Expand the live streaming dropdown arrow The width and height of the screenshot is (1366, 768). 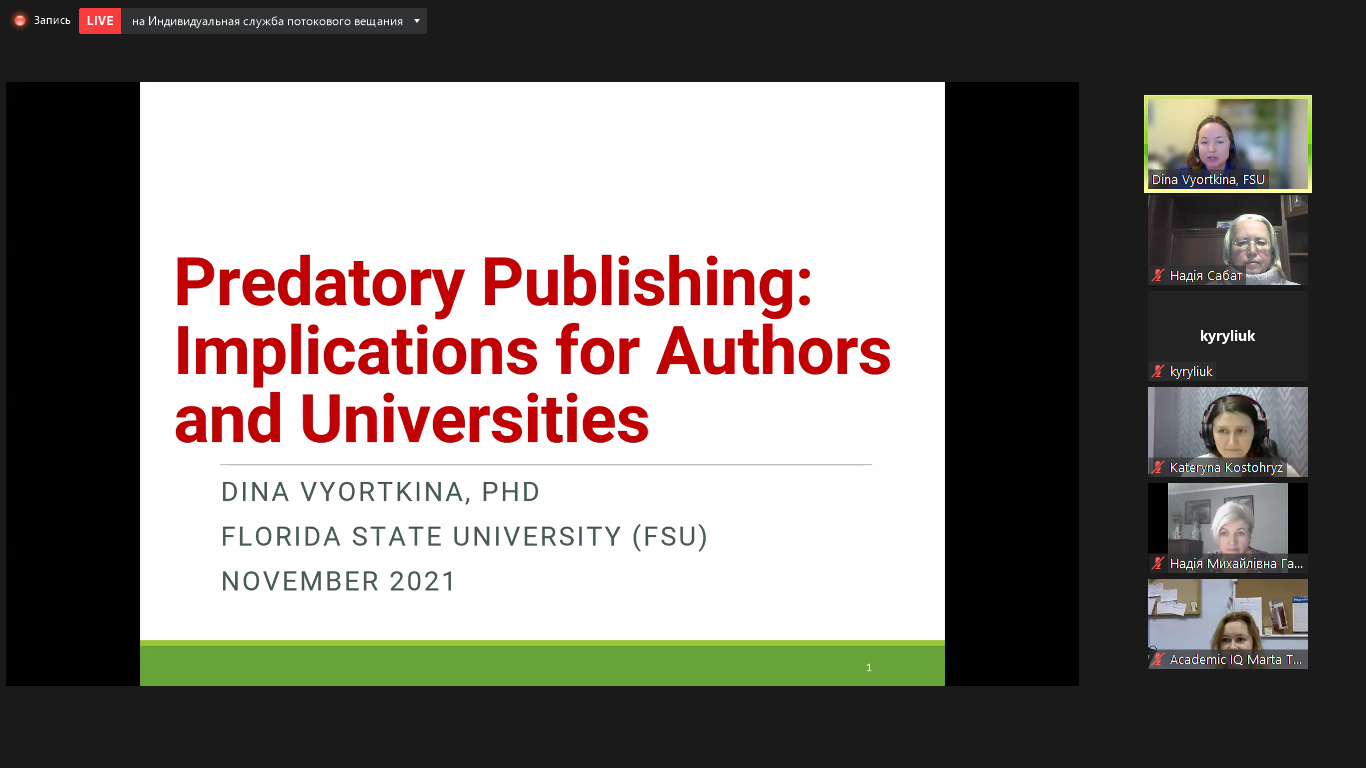[417, 21]
